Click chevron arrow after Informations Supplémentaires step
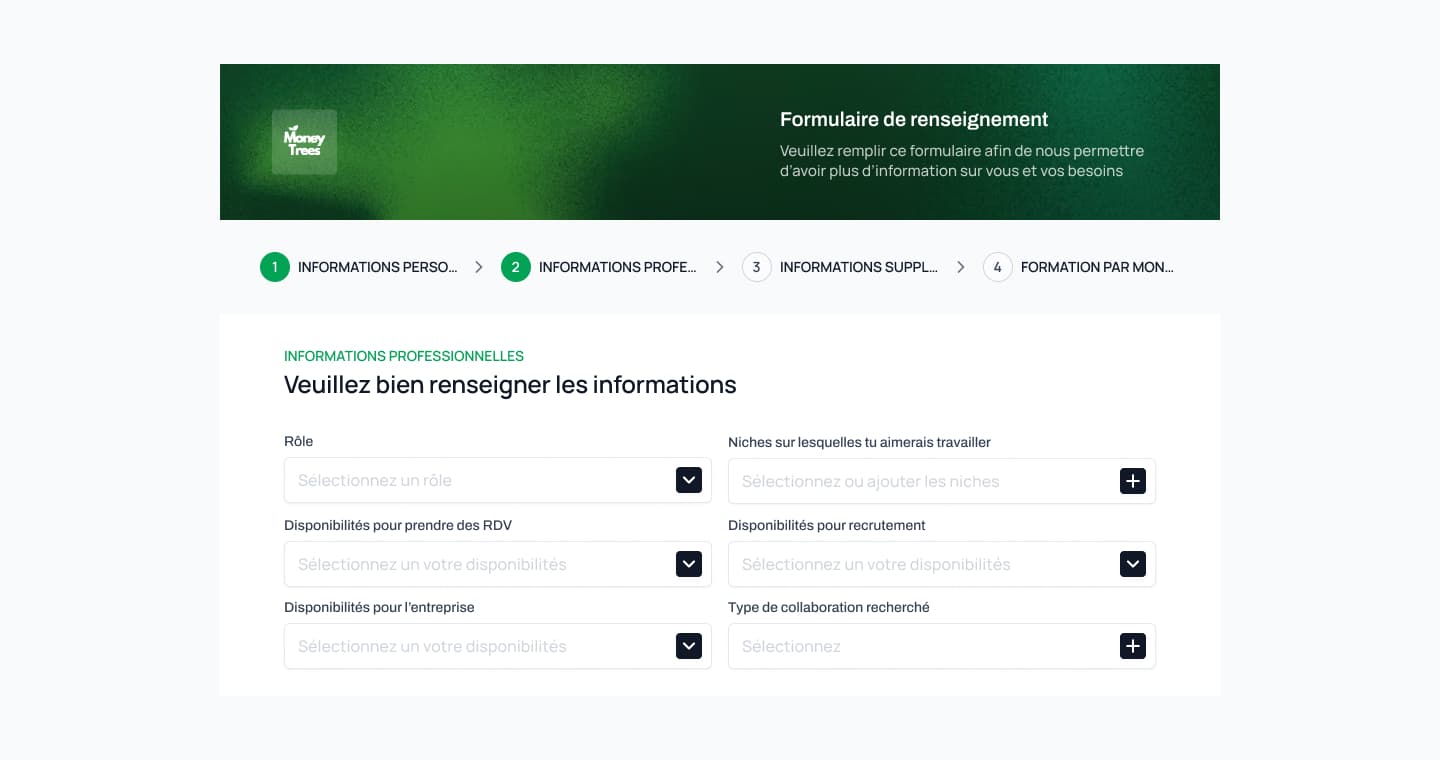This screenshot has width=1440, height=760. 961,267
